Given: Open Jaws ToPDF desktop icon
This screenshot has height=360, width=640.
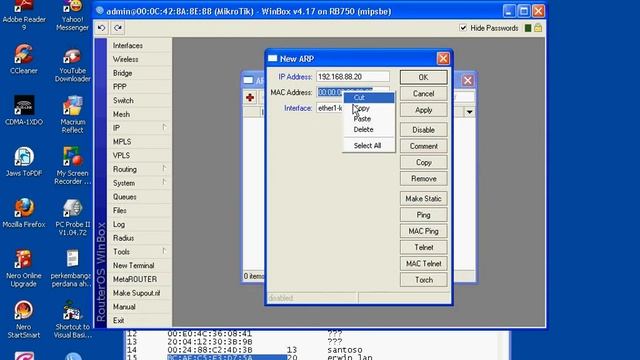Looking at the screenshot, I should (24, 162).
